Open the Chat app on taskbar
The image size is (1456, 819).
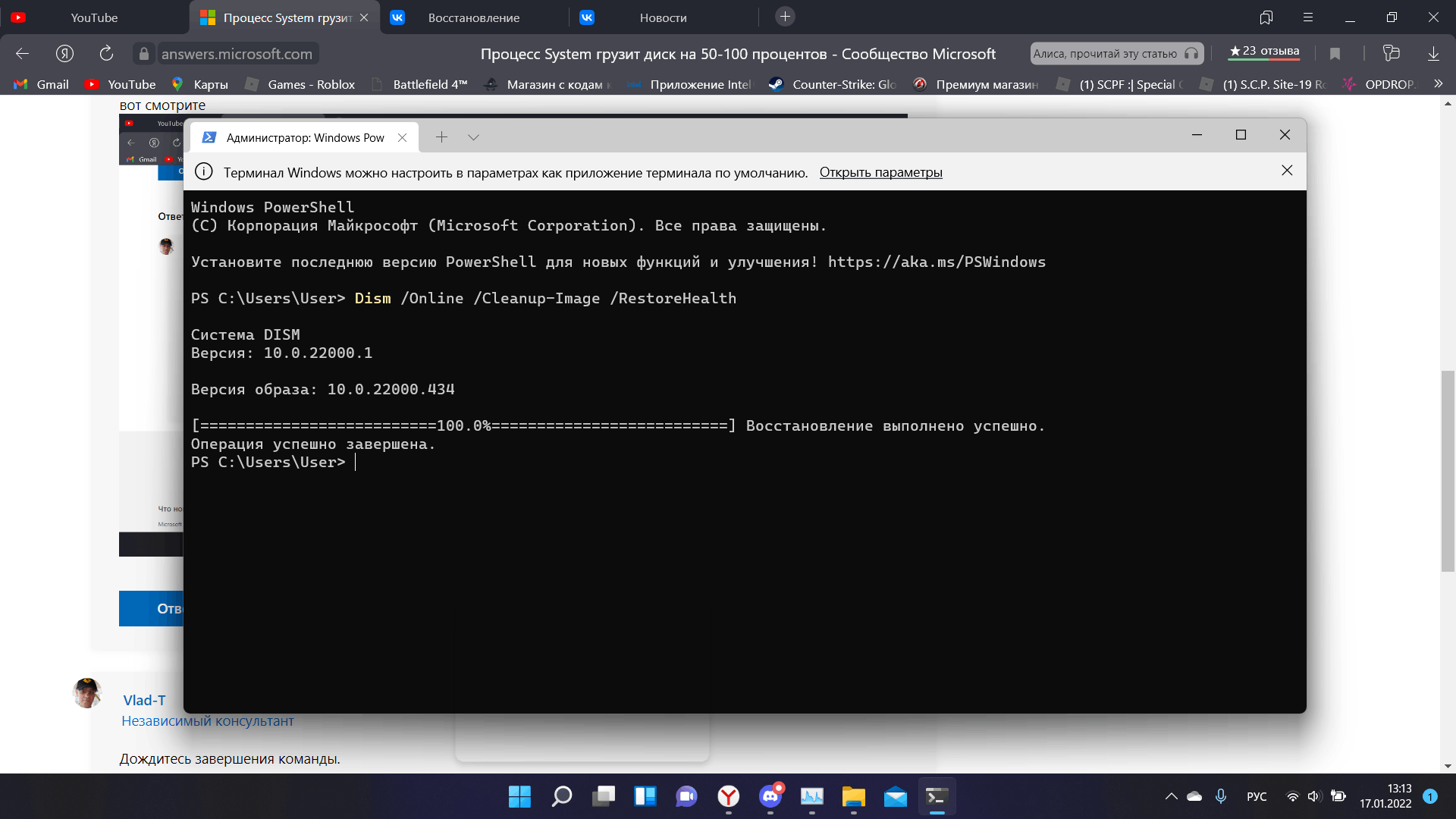[687, 796]
